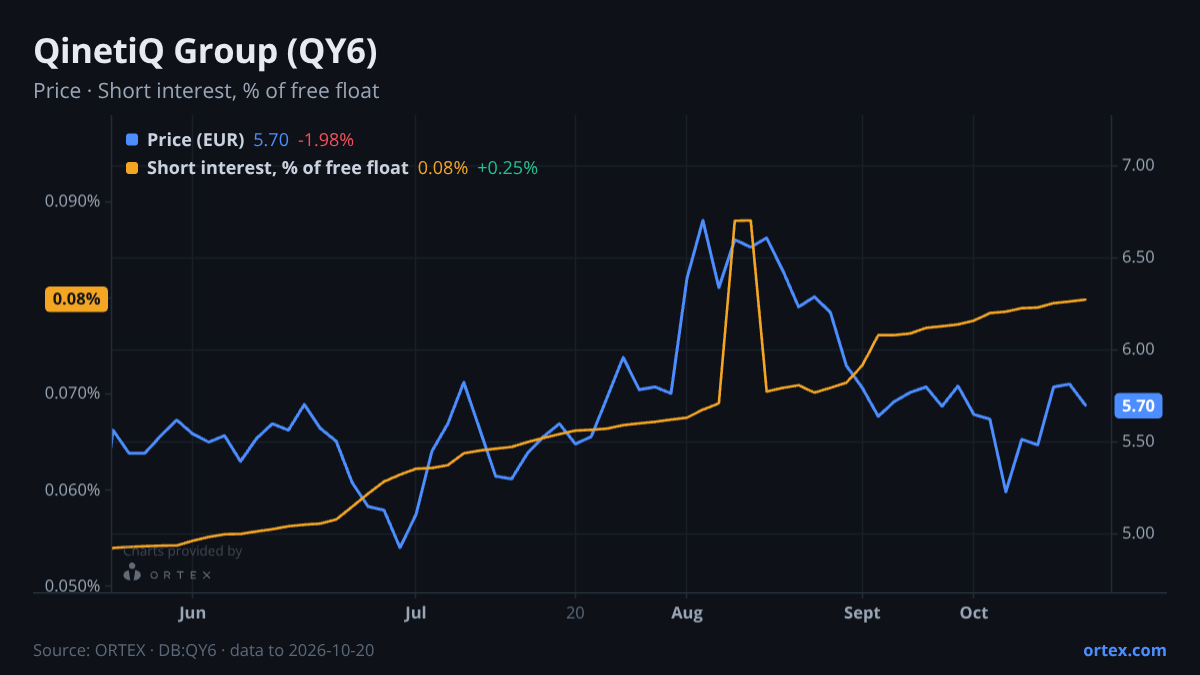Click the orange 0.08% axis value badge
The width and height of the screenshot is (1200, 675).
77,299
